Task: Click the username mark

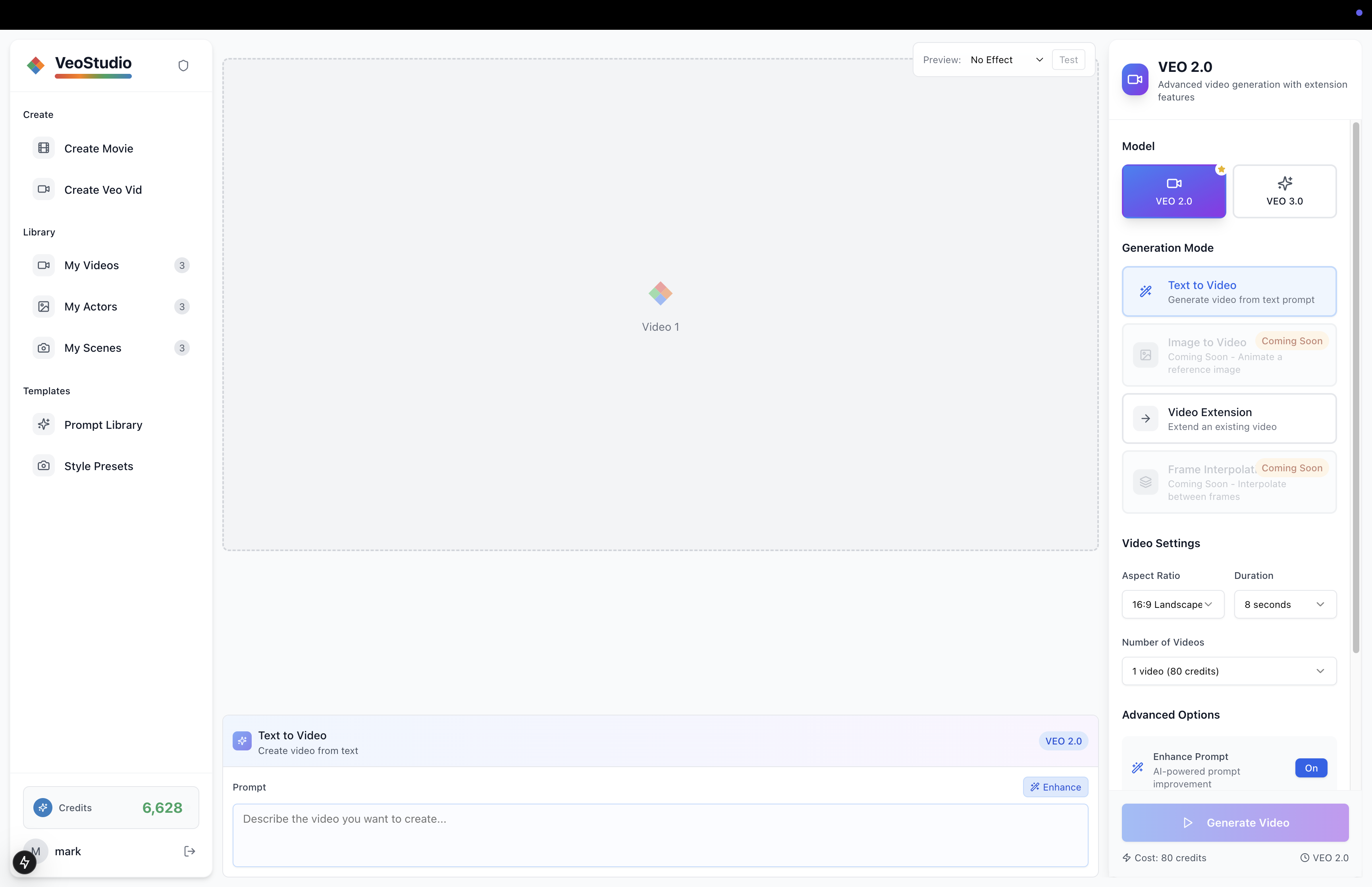Action: (67, 851)
